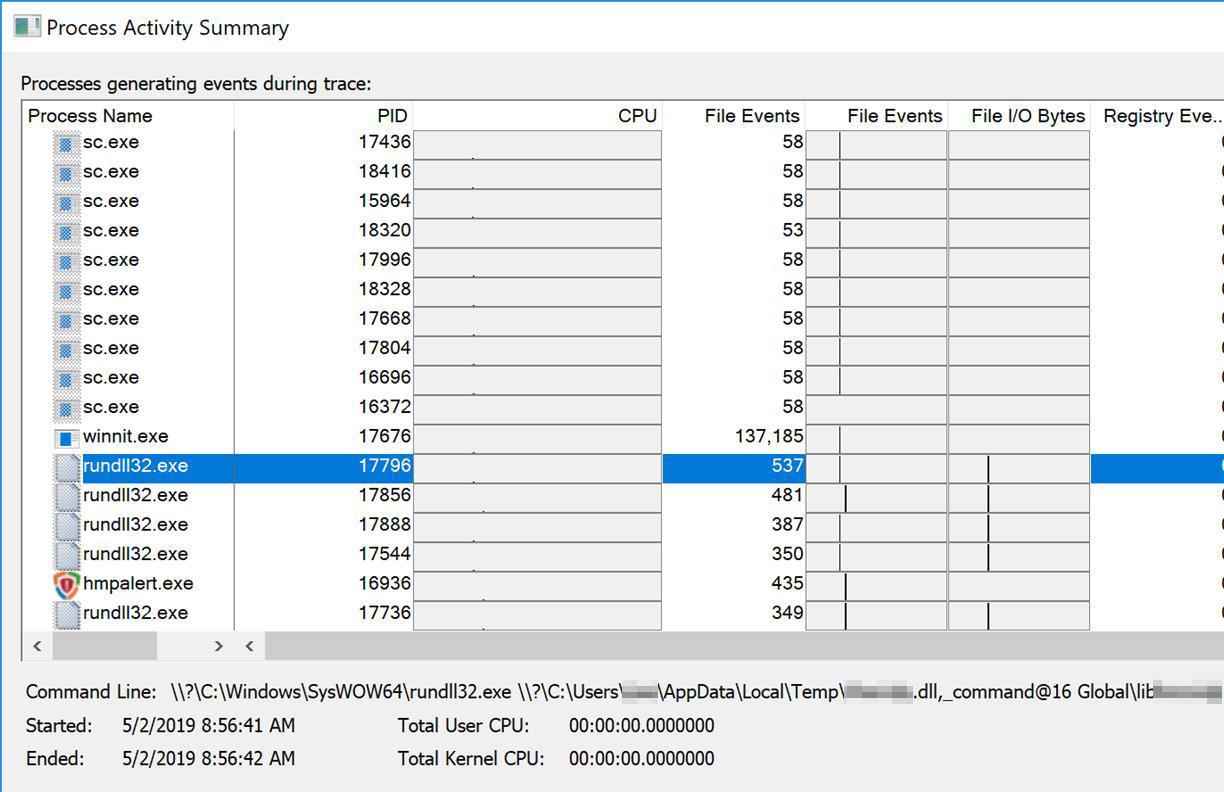The height and width of the screenshot is (792, 1224).
Task: Click the icon of sc.exe with PID 18328
Action: click(66, 291)
